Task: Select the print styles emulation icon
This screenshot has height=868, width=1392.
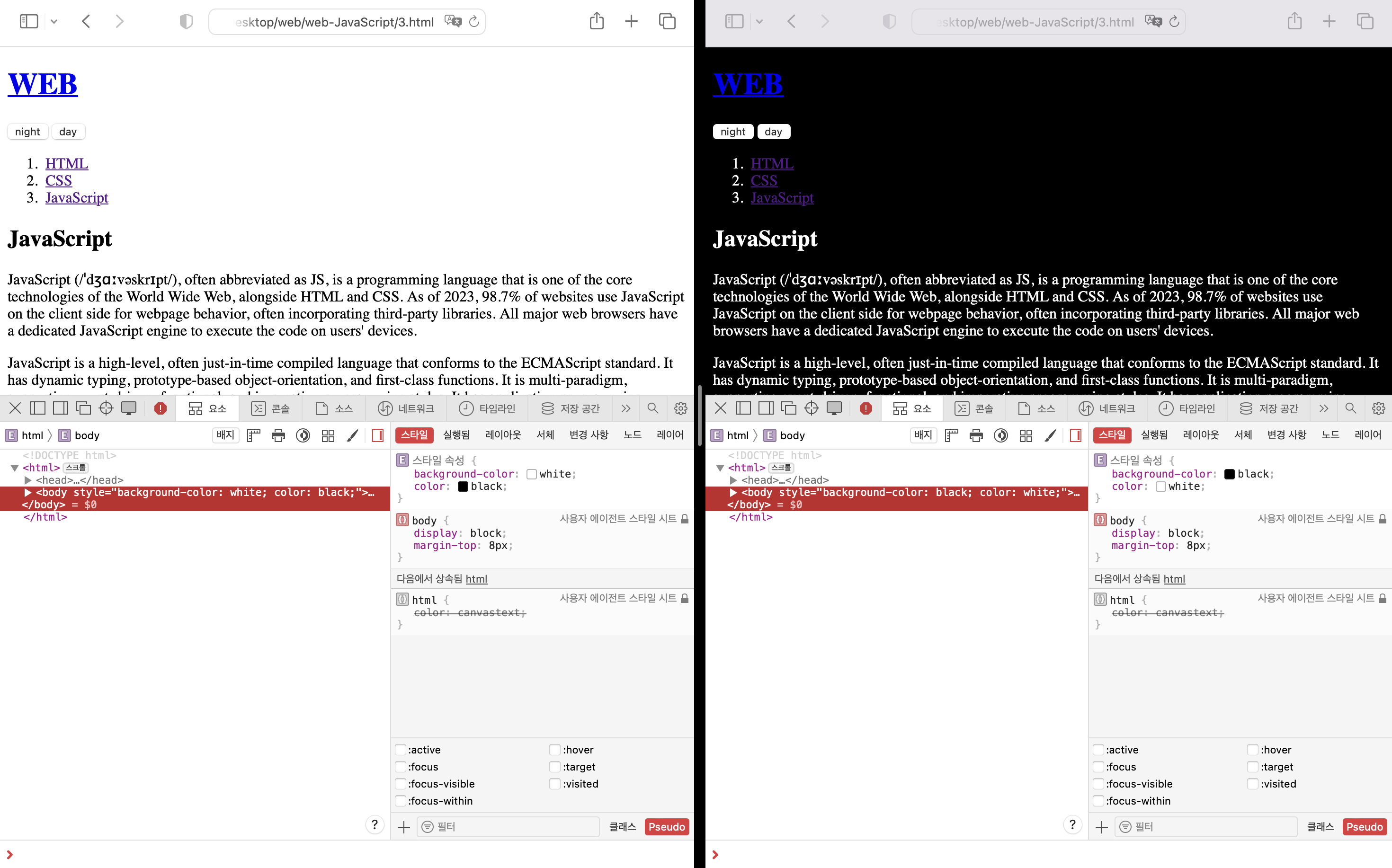Action: click(278, 435)
